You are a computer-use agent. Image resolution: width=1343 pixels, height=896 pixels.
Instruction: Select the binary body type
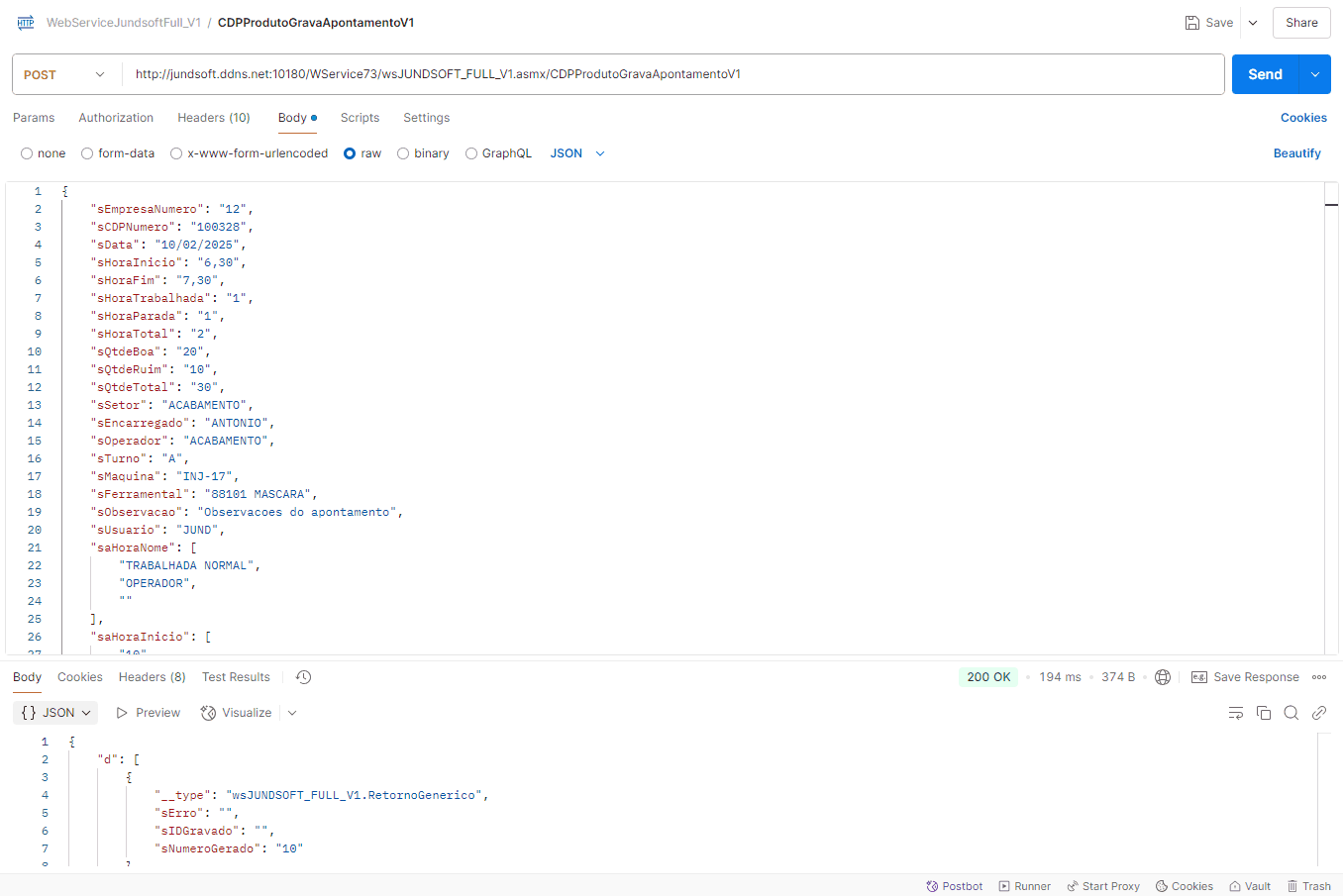click(403, 153)
